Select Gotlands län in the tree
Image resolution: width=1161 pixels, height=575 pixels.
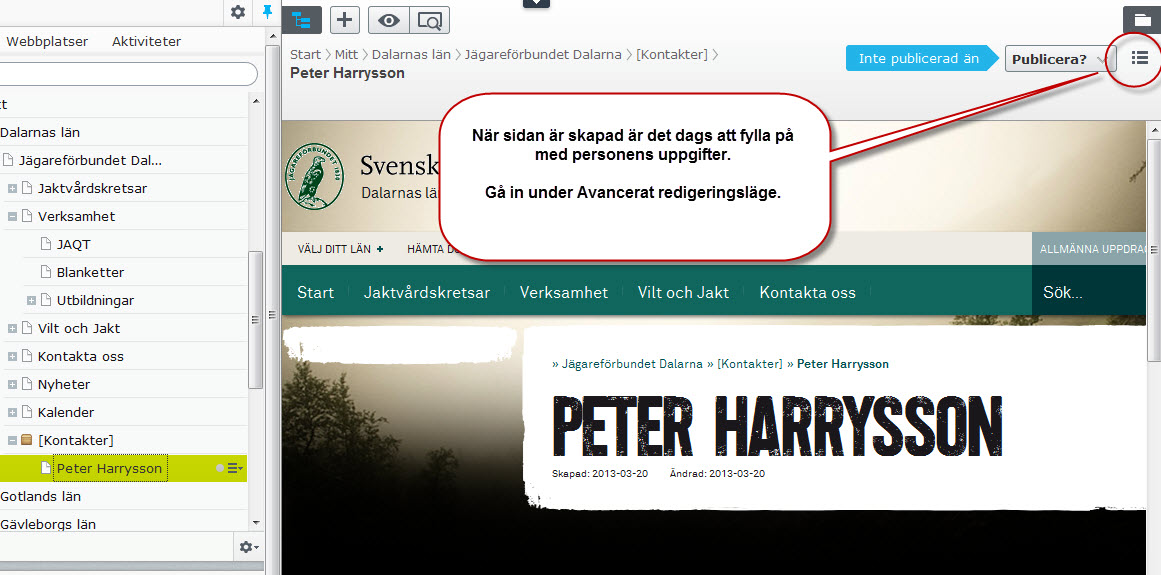[x=41, y=497]
